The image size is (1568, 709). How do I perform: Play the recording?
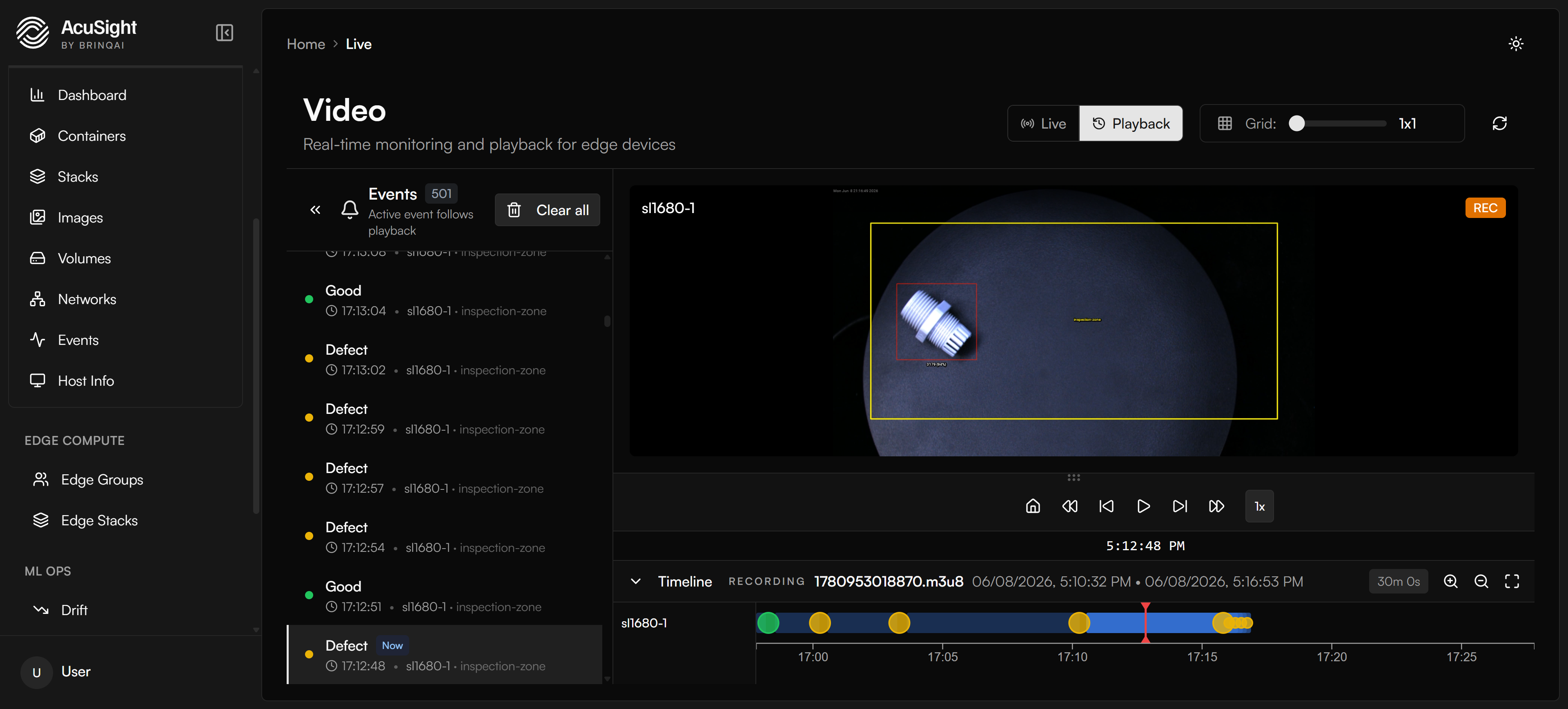1143,507
